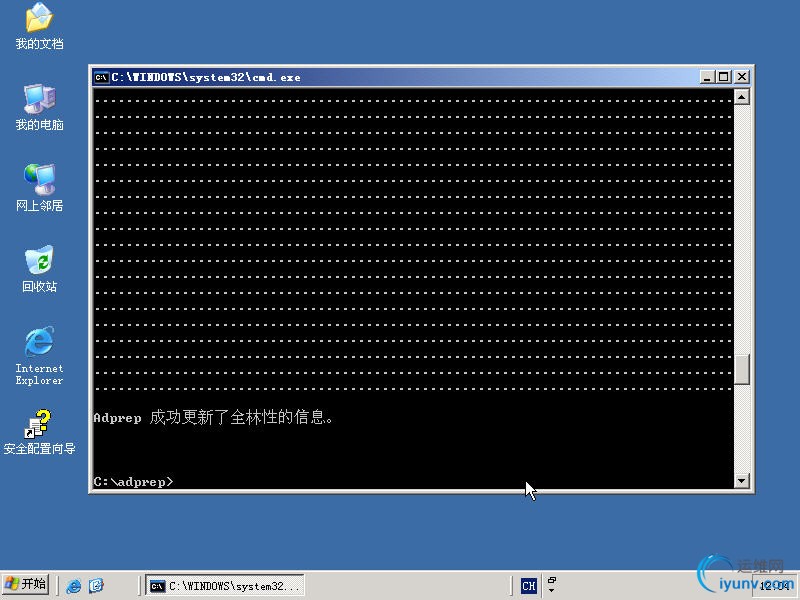Click the second quick launch icon
This screenshot has width=800, height=600.
[96, 586]
